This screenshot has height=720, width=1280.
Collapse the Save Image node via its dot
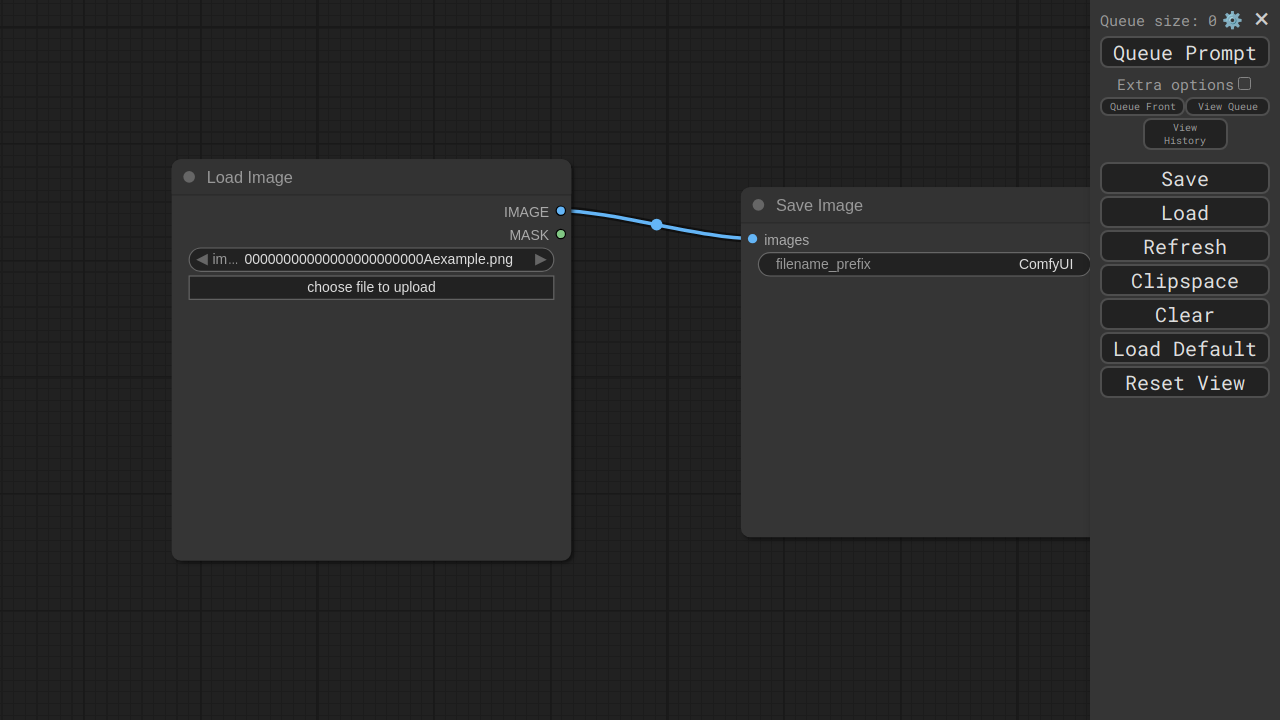[758, 205]
